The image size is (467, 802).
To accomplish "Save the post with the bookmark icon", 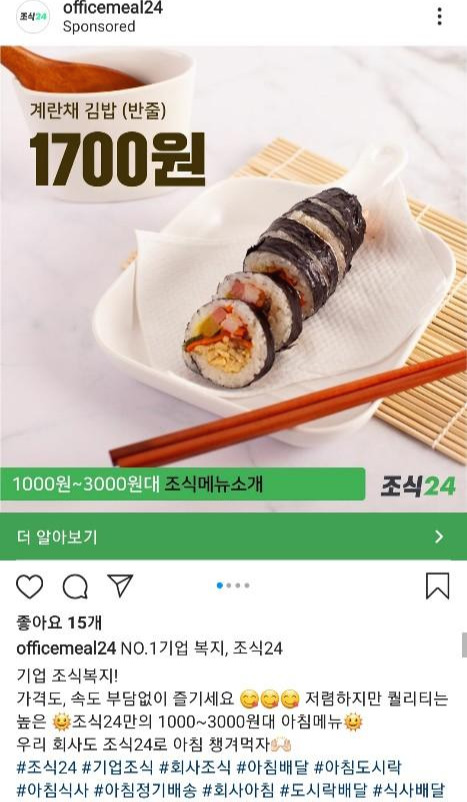I will (x=438, y=586).
